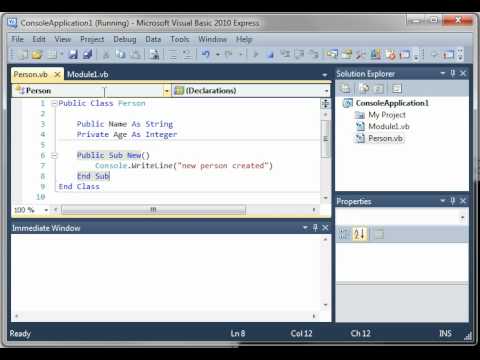Image resolution: width=480 pixels, height=360 pixels.
Task: Click the Toolbox wrench icon in toolbar
Action: 361,54
